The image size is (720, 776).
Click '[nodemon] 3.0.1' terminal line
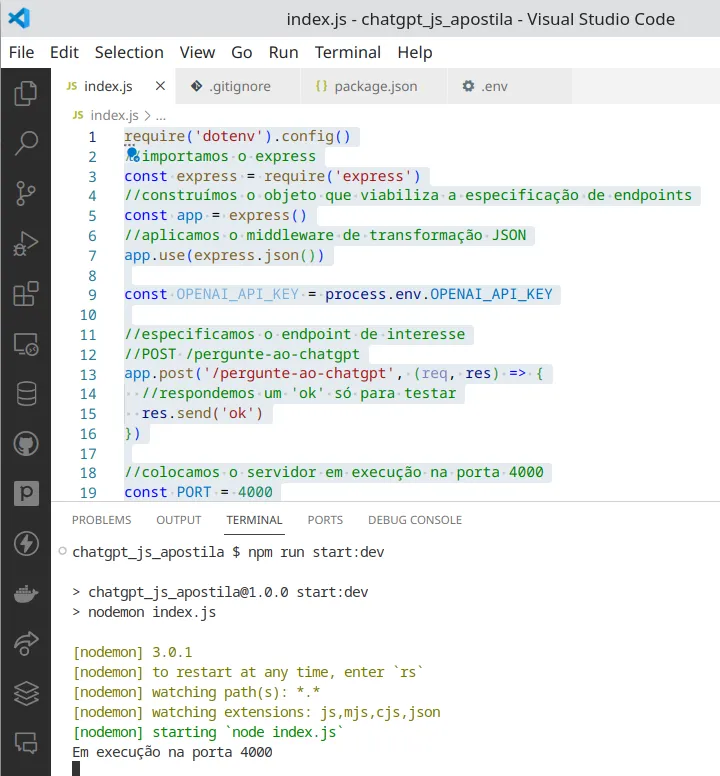coord(133,652)
